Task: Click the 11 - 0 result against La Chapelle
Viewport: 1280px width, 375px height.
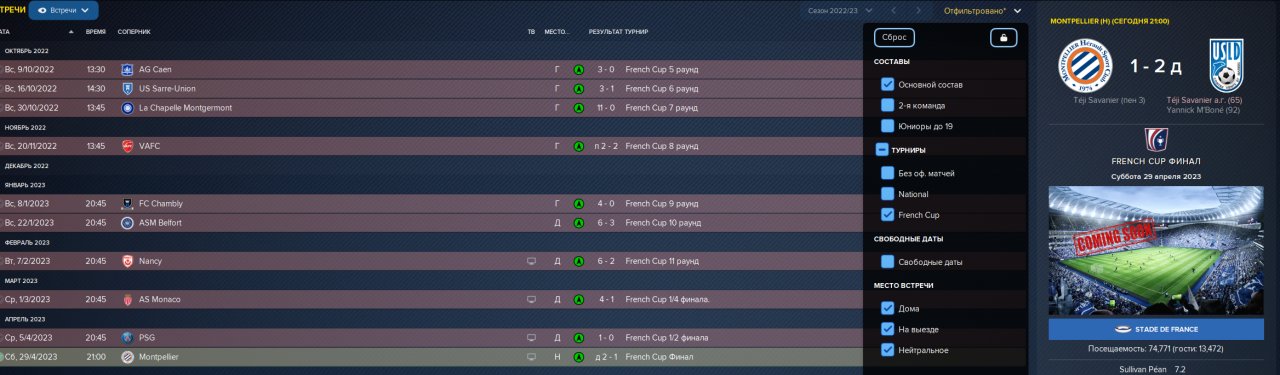Action: point(605,108)
